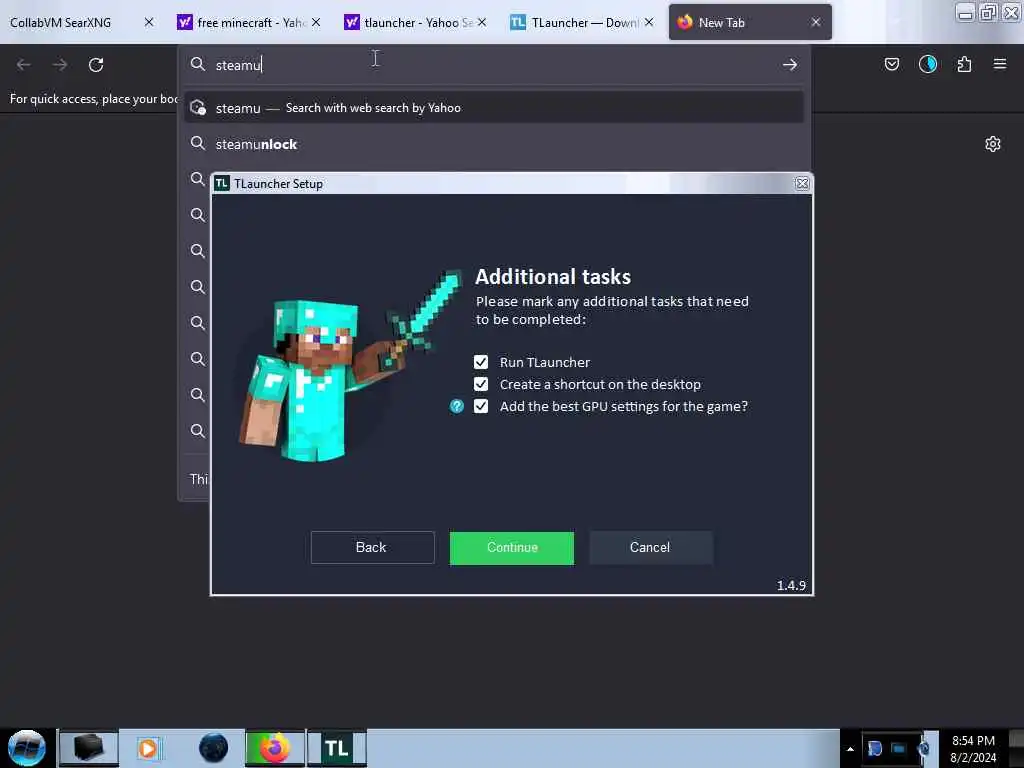Open Firefox account profile icon

tap(928, 64)
